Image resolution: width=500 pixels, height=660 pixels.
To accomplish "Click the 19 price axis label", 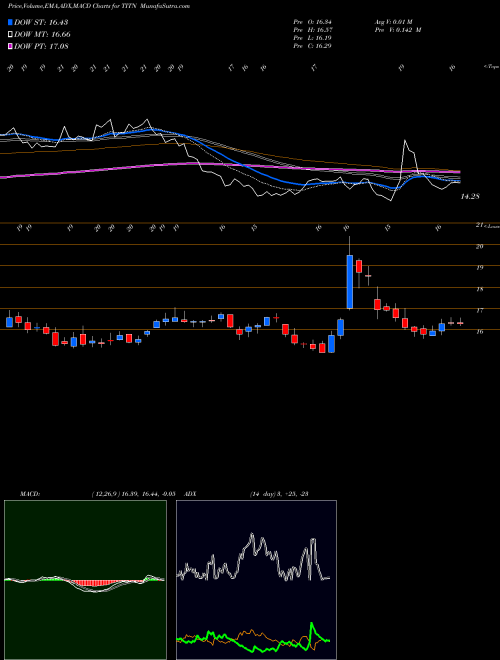I will click(479, 267).
